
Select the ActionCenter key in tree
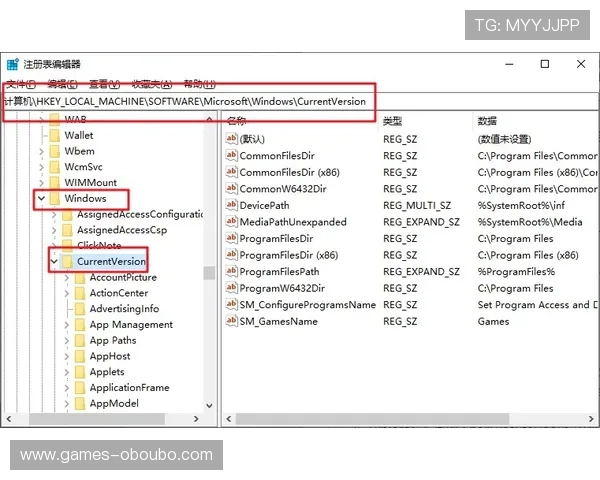(x=118, y=293)
